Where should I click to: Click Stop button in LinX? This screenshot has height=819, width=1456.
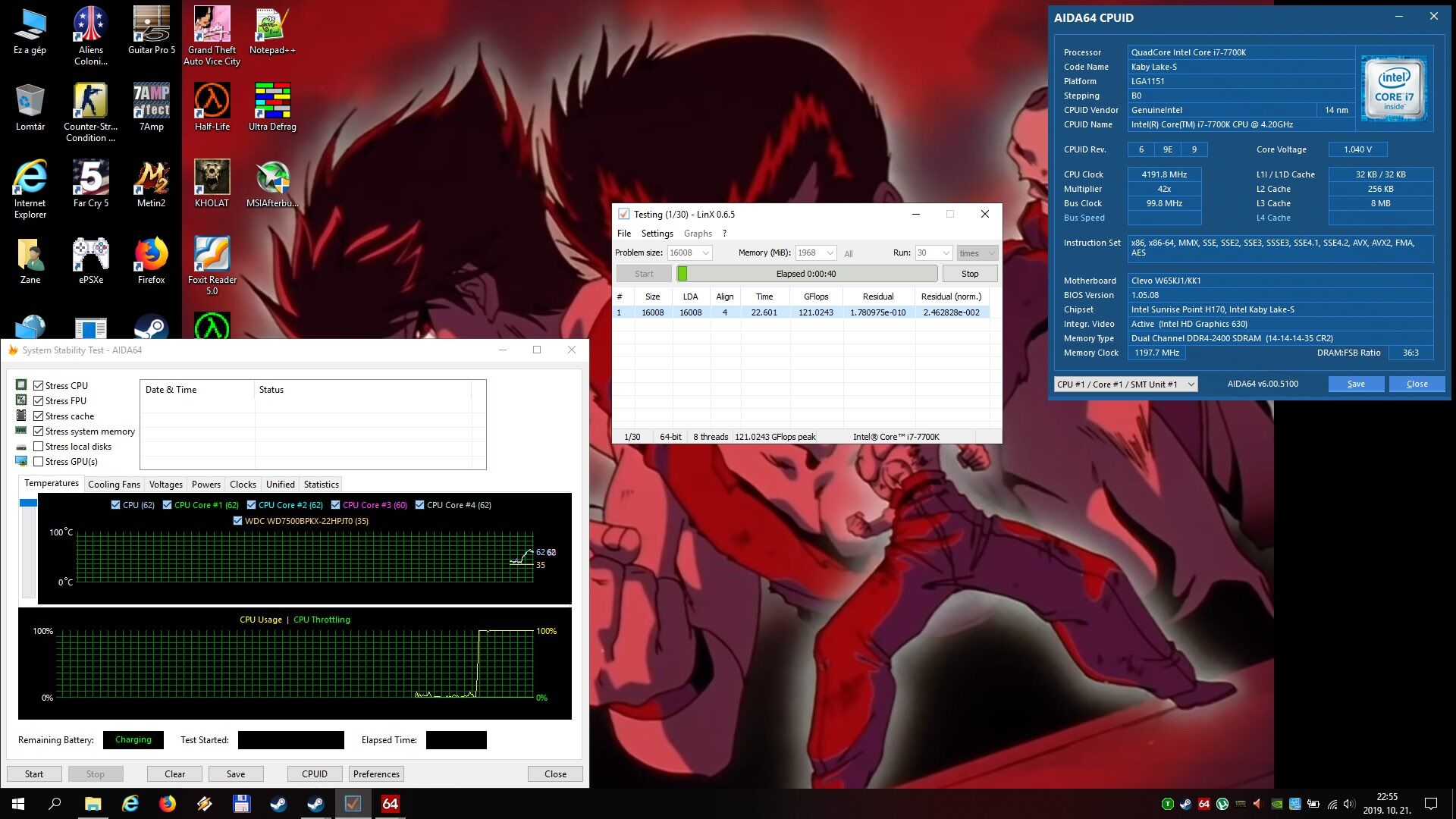point(970,274)
